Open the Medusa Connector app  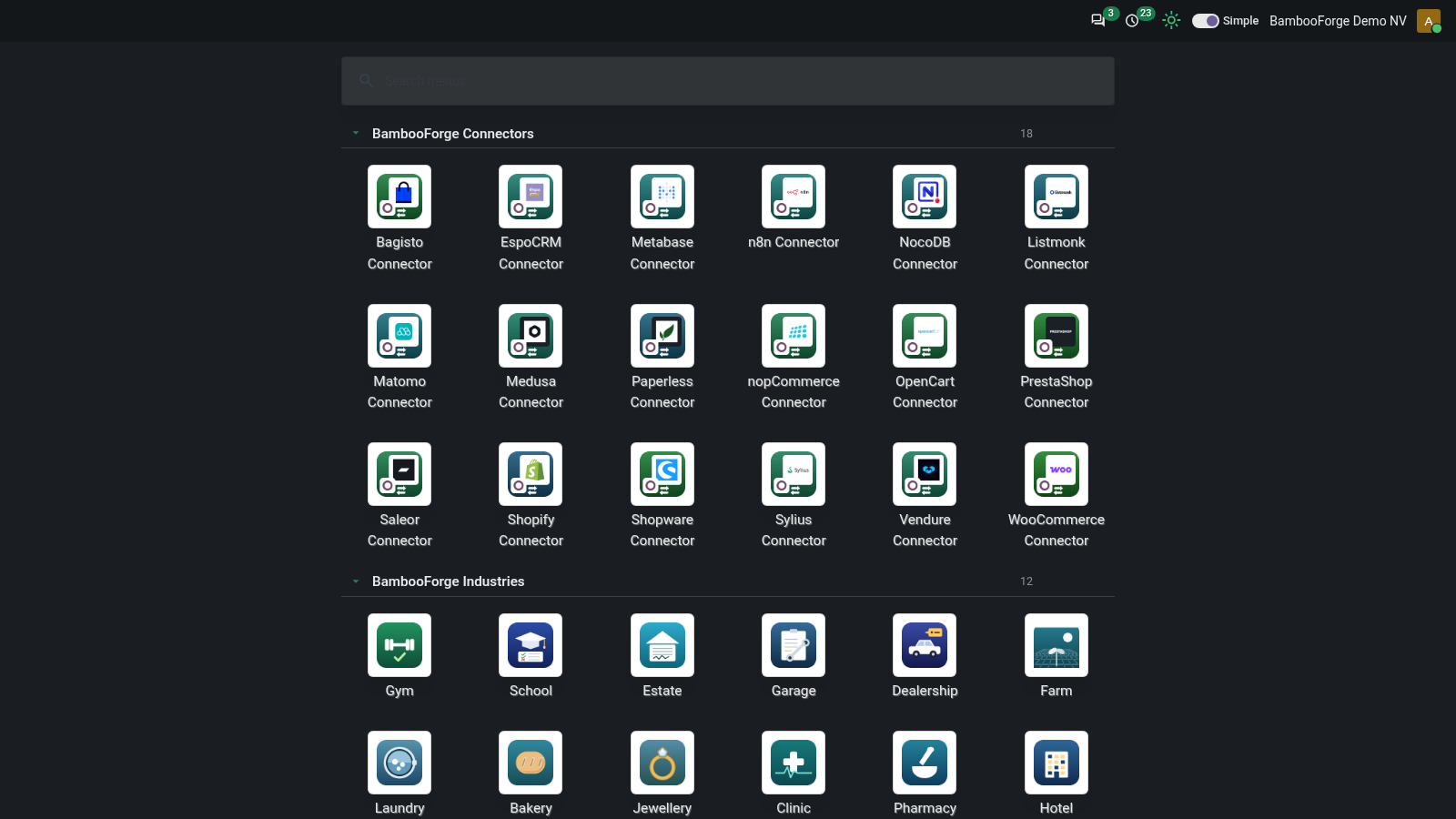[531, 336]
